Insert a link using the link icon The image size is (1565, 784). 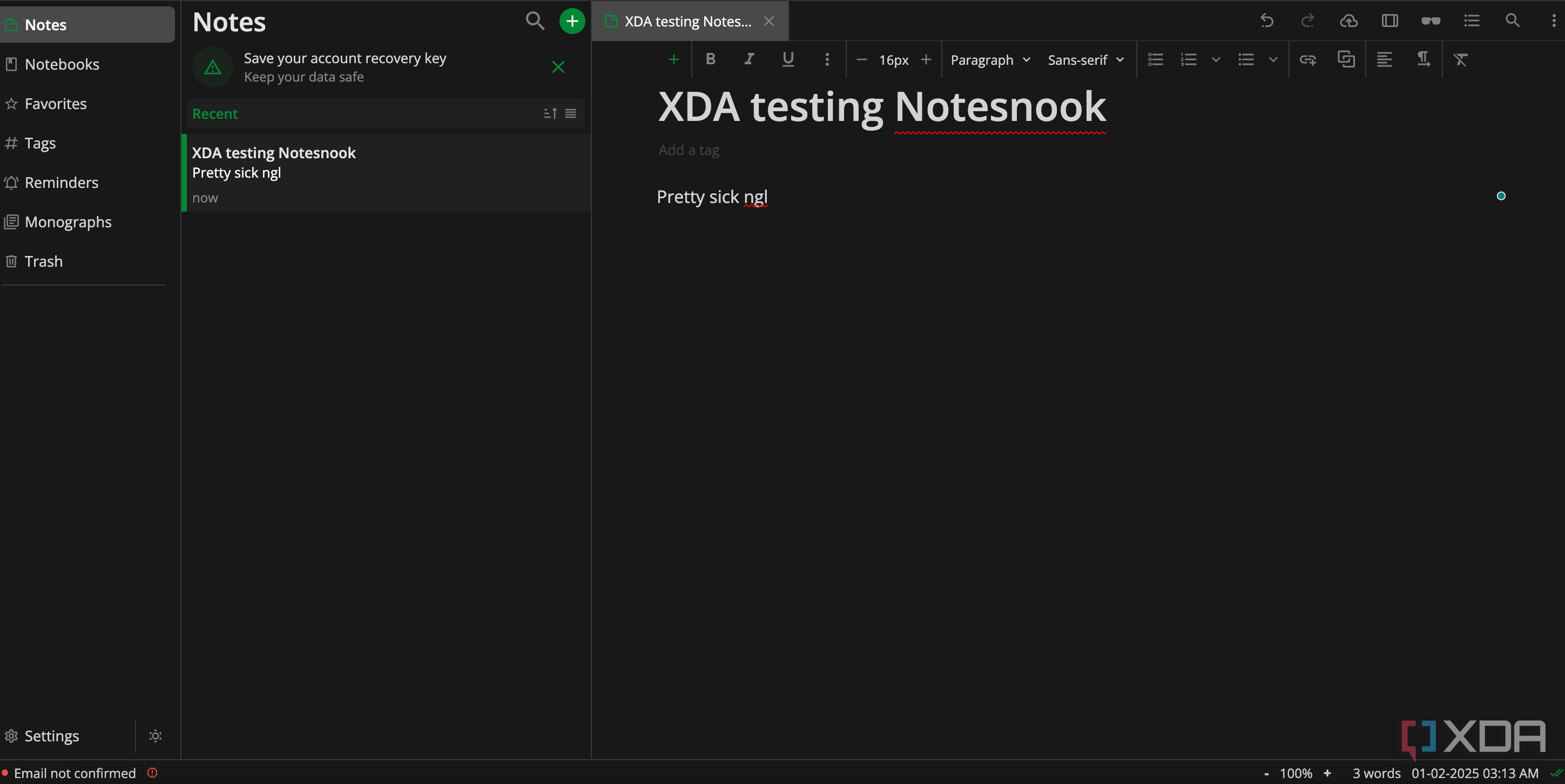click(1307, 59)
